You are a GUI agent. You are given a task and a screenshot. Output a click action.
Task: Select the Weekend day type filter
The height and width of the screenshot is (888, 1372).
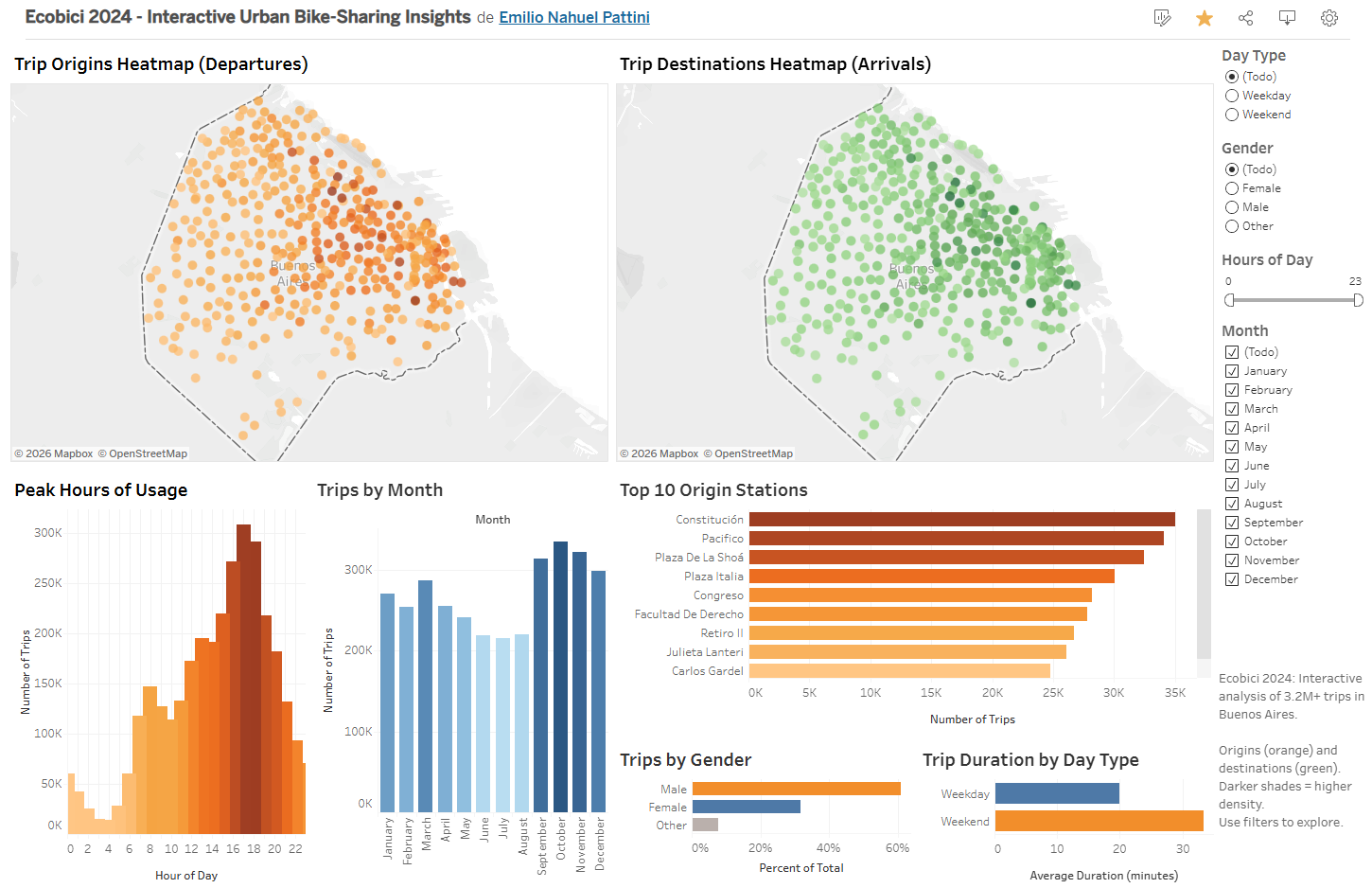coord(1232,114)
